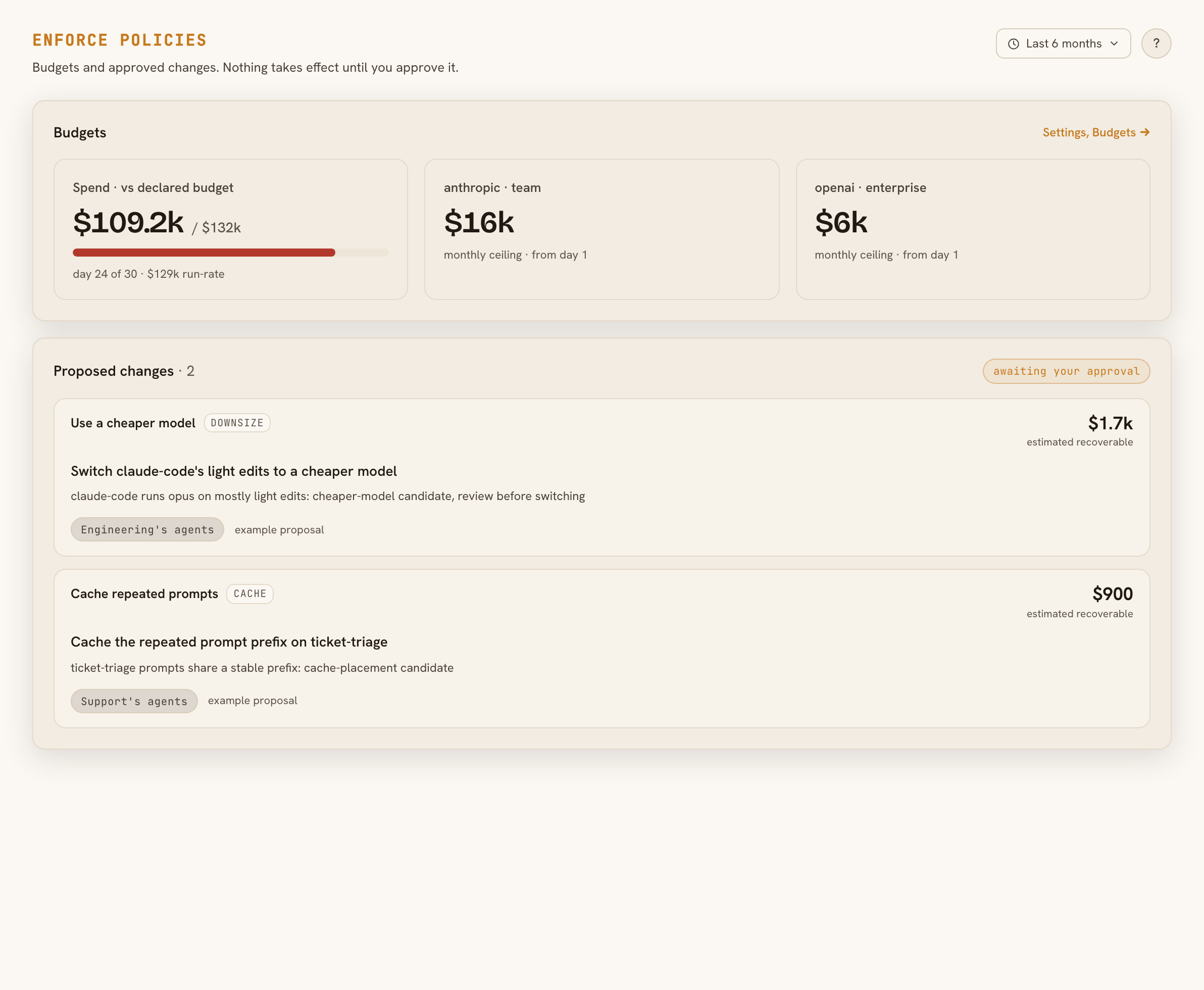The image size is (1204, 990).
Task: Open the openai · enterprise budget card
Action: (973, 229)
